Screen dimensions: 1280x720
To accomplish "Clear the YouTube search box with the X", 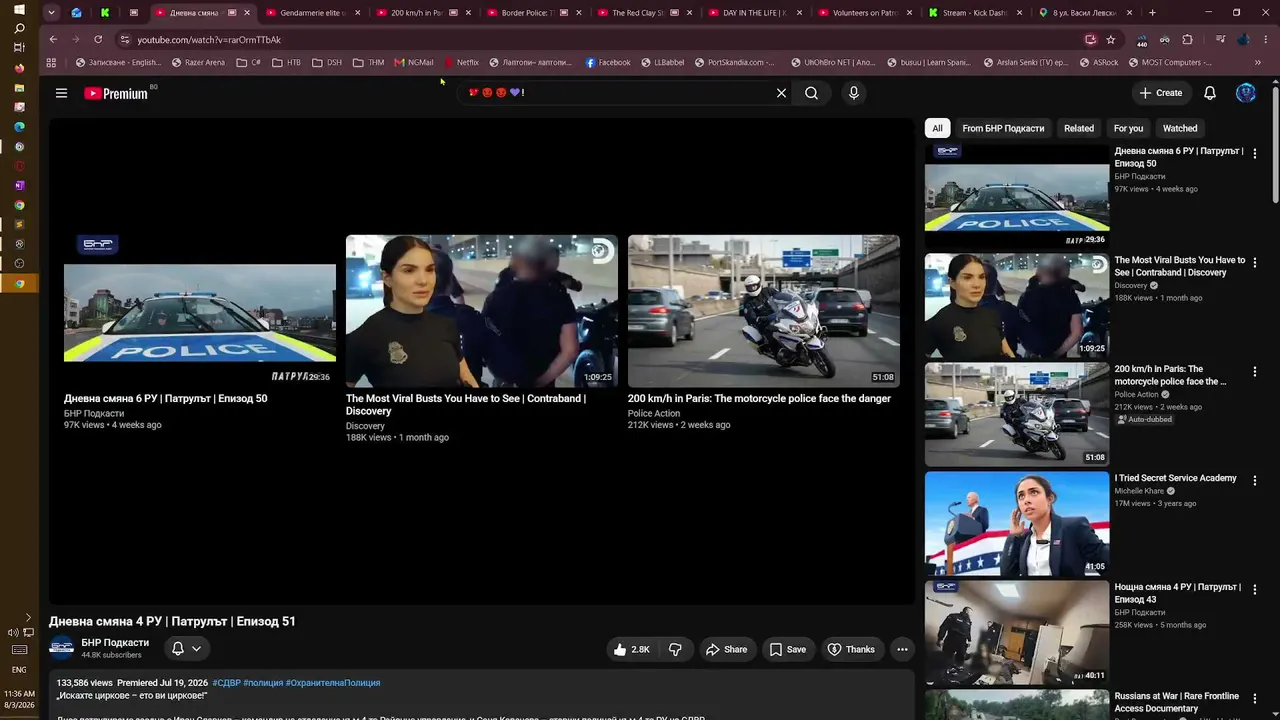I will point(781,93).
